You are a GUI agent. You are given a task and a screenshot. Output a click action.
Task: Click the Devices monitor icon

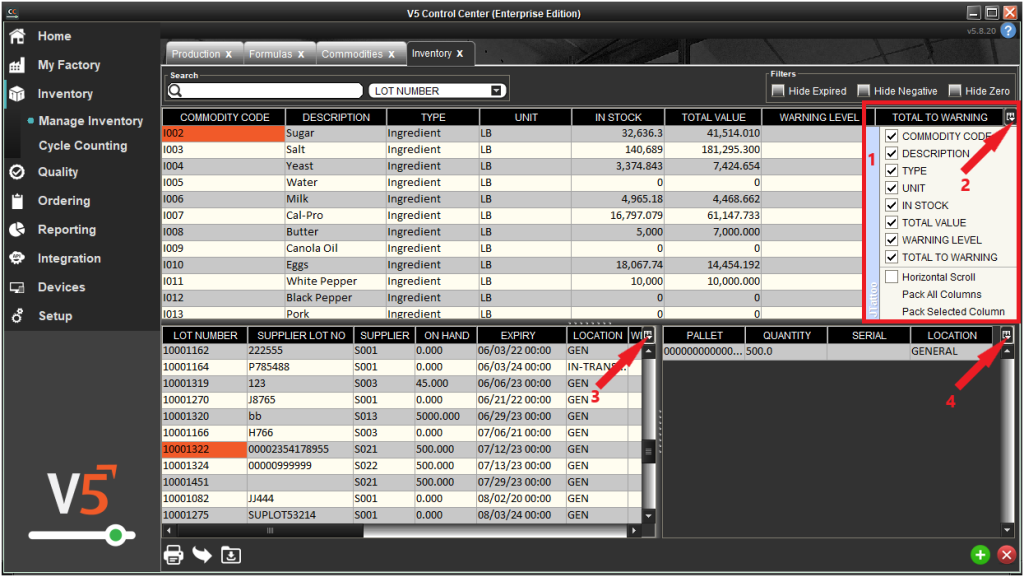click(17, 287)
